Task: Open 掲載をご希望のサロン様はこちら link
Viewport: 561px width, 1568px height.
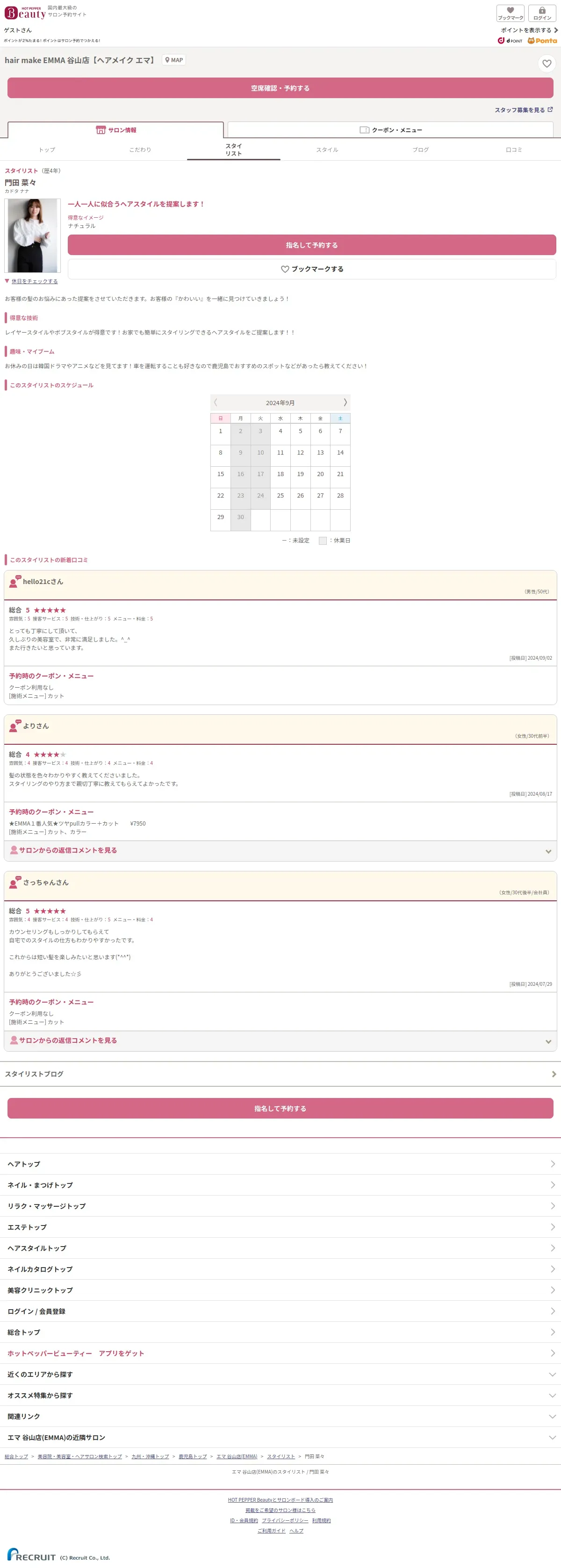Action: click(x=280, y=1510)
